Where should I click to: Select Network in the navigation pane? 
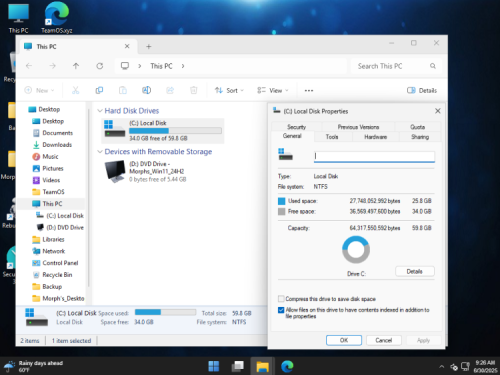53,251
